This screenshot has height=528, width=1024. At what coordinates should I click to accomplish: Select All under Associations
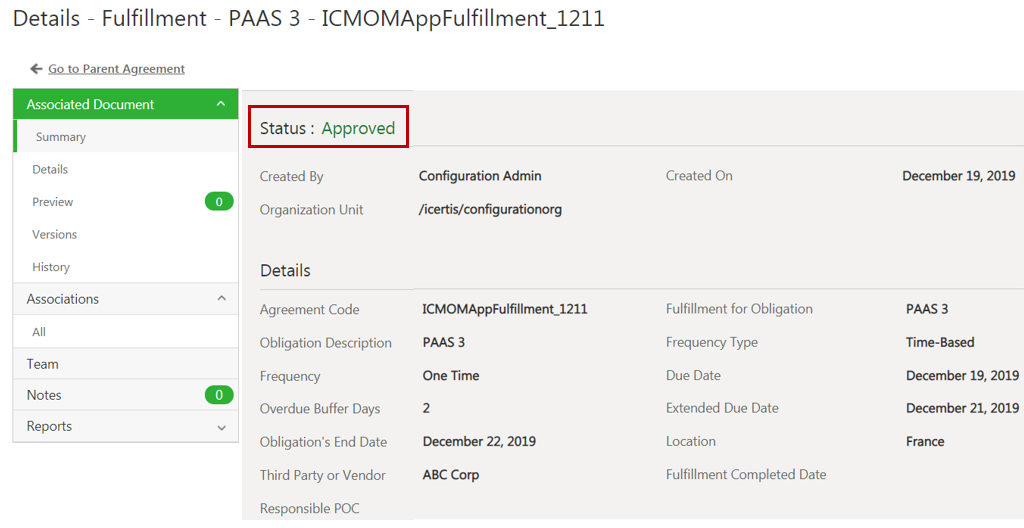39,332
